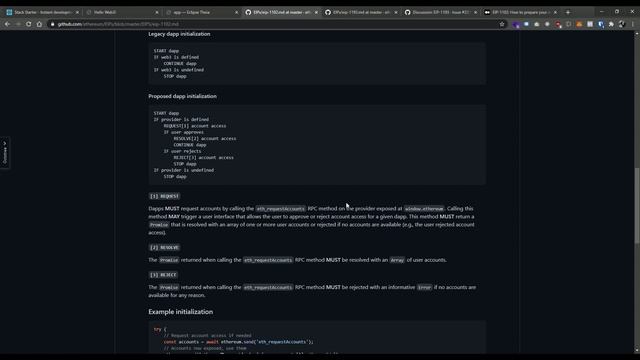
Task: Click the [2] RESOLVE label
Action: click(x=164, y=248)
